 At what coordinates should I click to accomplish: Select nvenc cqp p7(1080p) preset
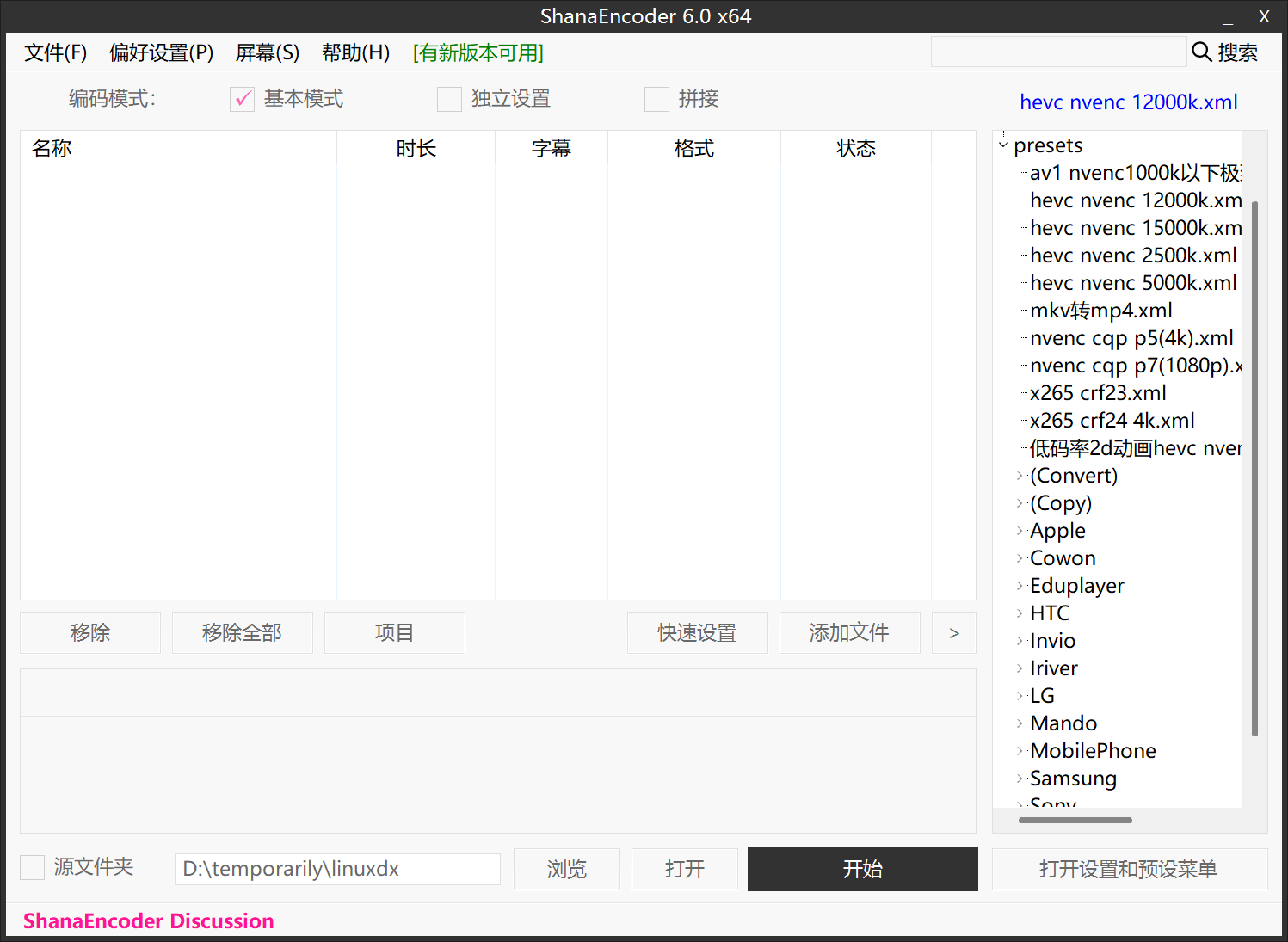[1136, 366]
